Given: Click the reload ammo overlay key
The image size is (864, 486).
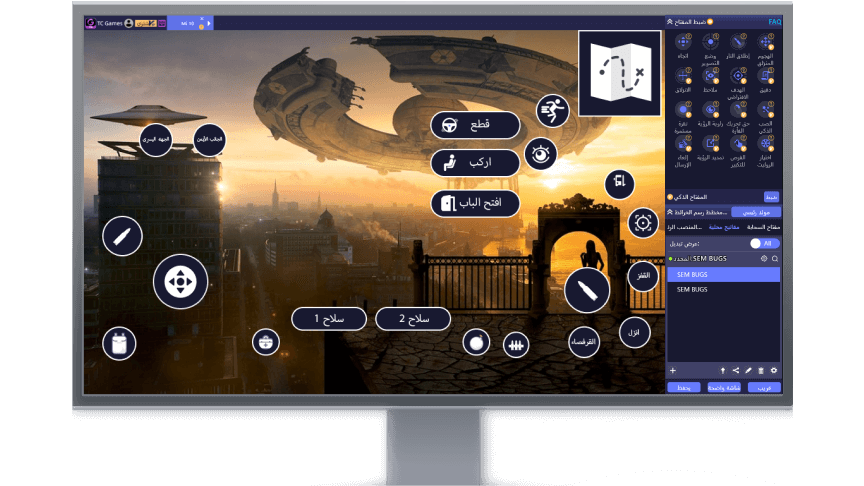Looking at the screenshot, I should (516, 345).
